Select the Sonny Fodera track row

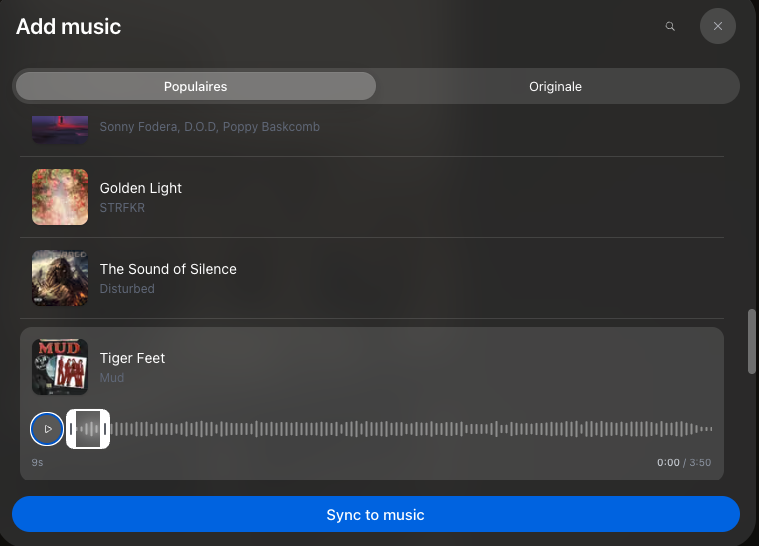point(372,127)
